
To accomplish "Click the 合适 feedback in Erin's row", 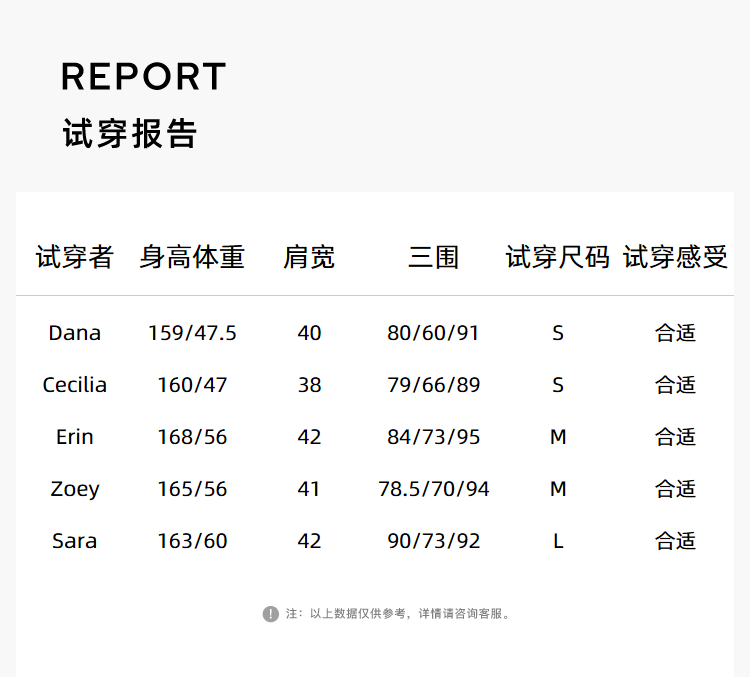I will click(x=675, y=437).
